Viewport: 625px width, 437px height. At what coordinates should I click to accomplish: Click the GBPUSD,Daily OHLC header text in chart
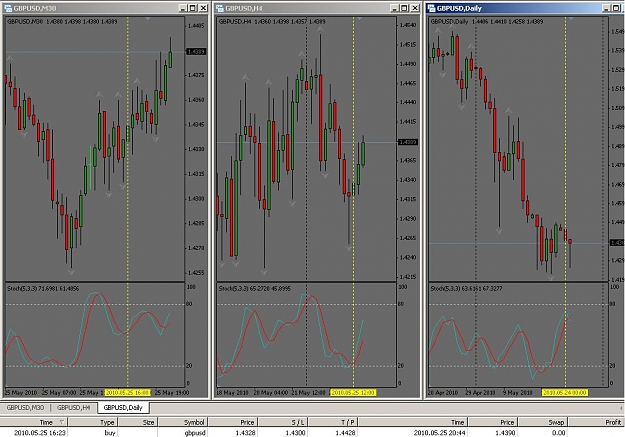click(x=487, y=22)
